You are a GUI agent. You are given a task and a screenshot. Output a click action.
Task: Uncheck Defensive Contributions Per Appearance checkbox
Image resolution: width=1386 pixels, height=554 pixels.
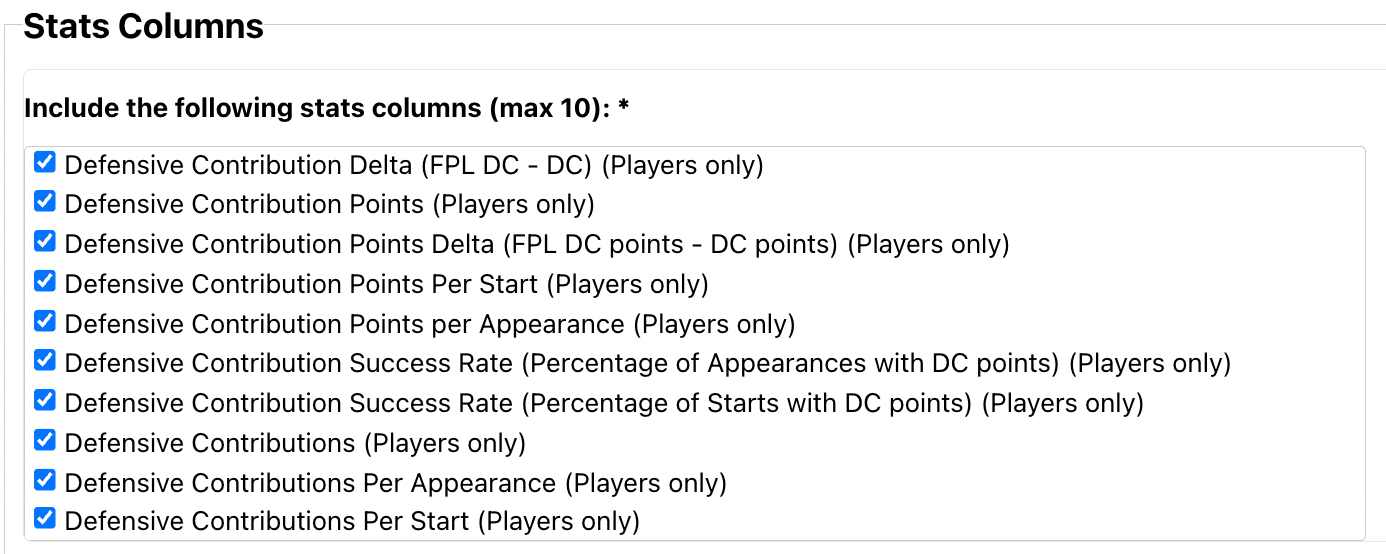pyautogui.click(x=44, y=481)
